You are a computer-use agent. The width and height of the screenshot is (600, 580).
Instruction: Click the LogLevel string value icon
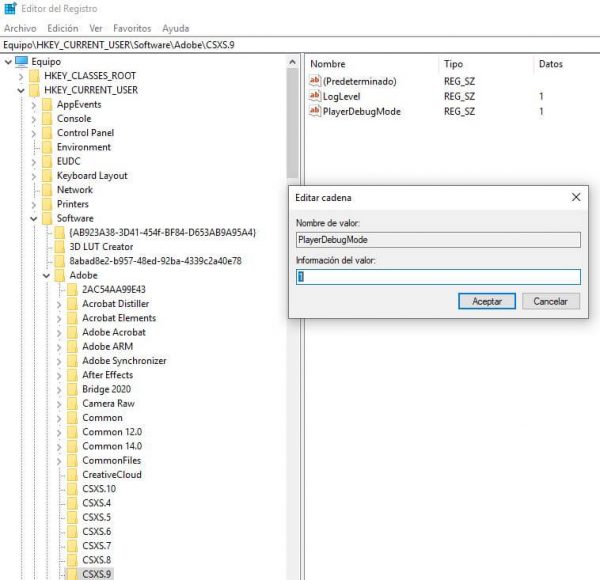pyautogui.click(x=316, y=96)
